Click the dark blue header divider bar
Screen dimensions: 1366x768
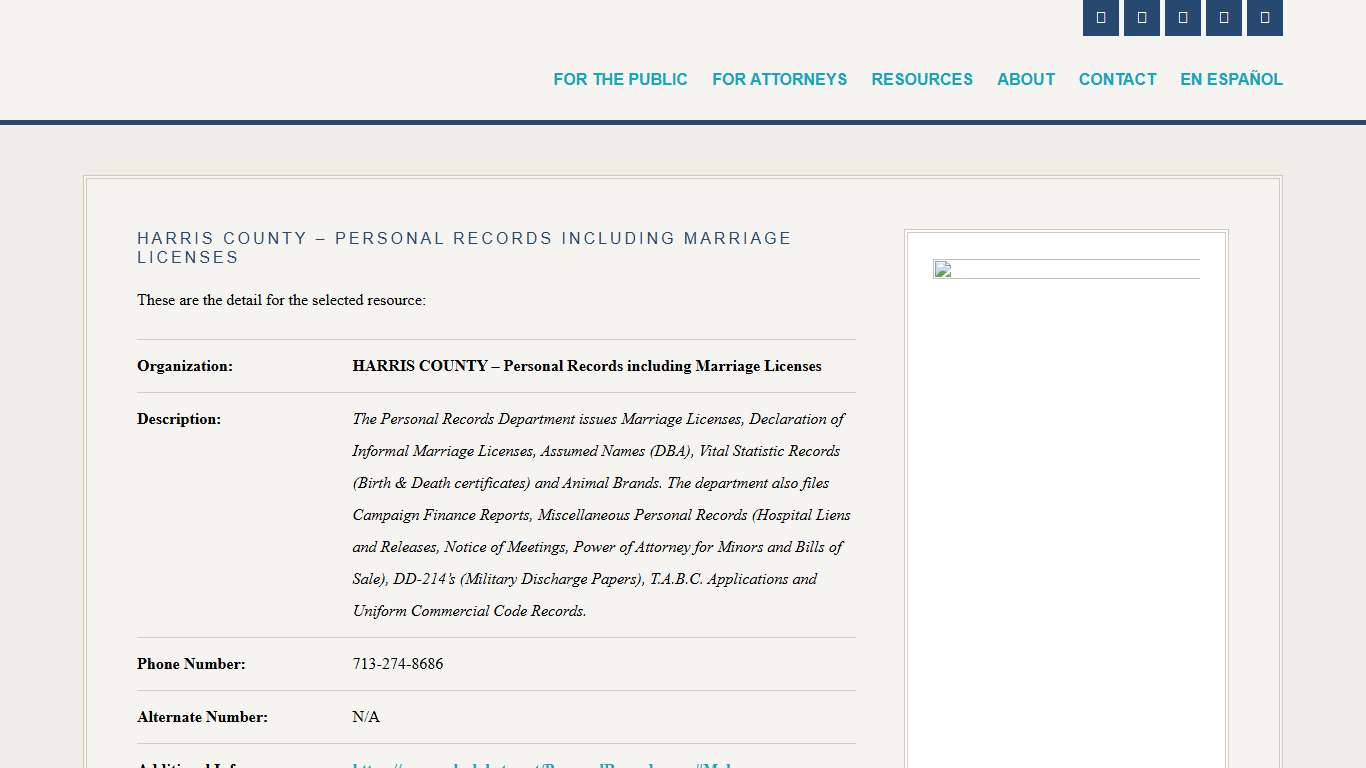point(683,124)
